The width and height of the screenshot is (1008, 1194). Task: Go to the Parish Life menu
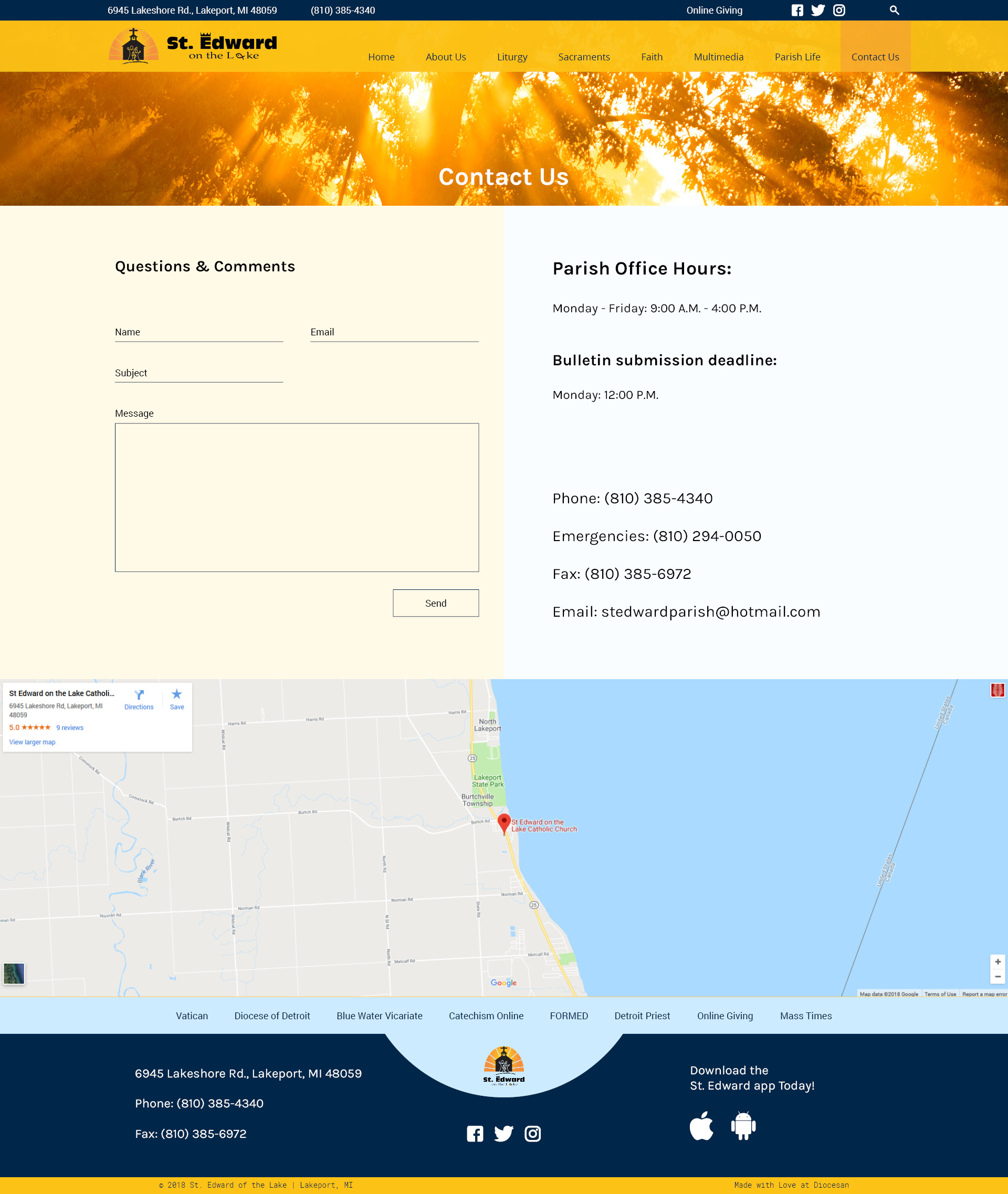[x=796, y=57]
